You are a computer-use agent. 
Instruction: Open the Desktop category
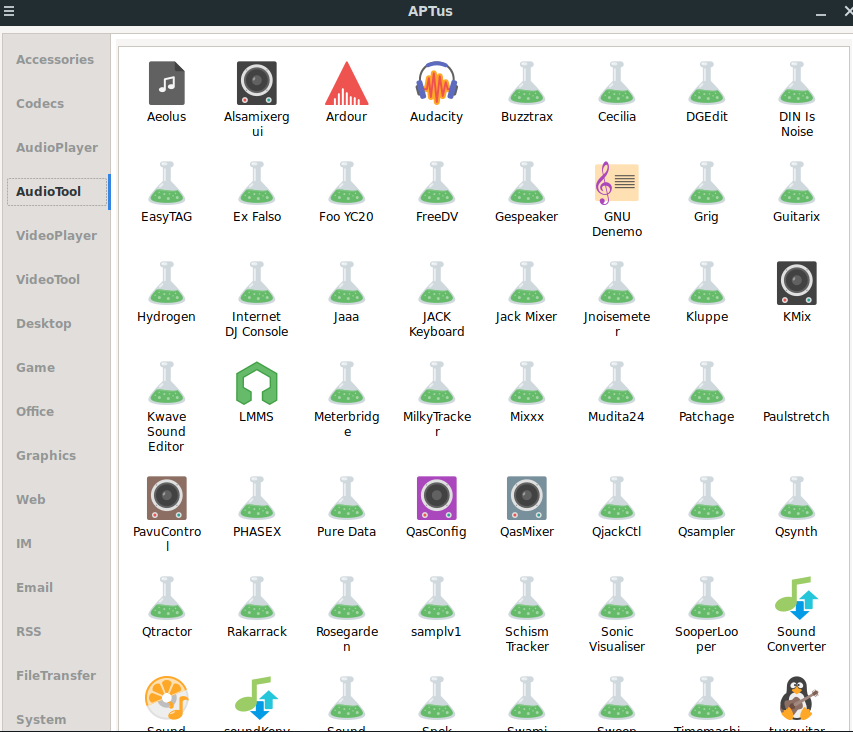coord(44,324)
